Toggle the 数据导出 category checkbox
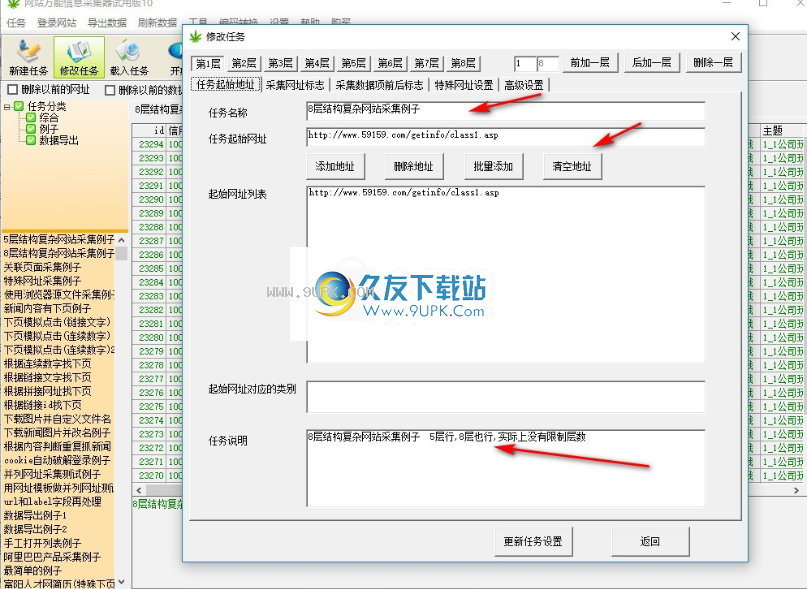This screenshot has height=589, width=807. click(x=31, y=140)
